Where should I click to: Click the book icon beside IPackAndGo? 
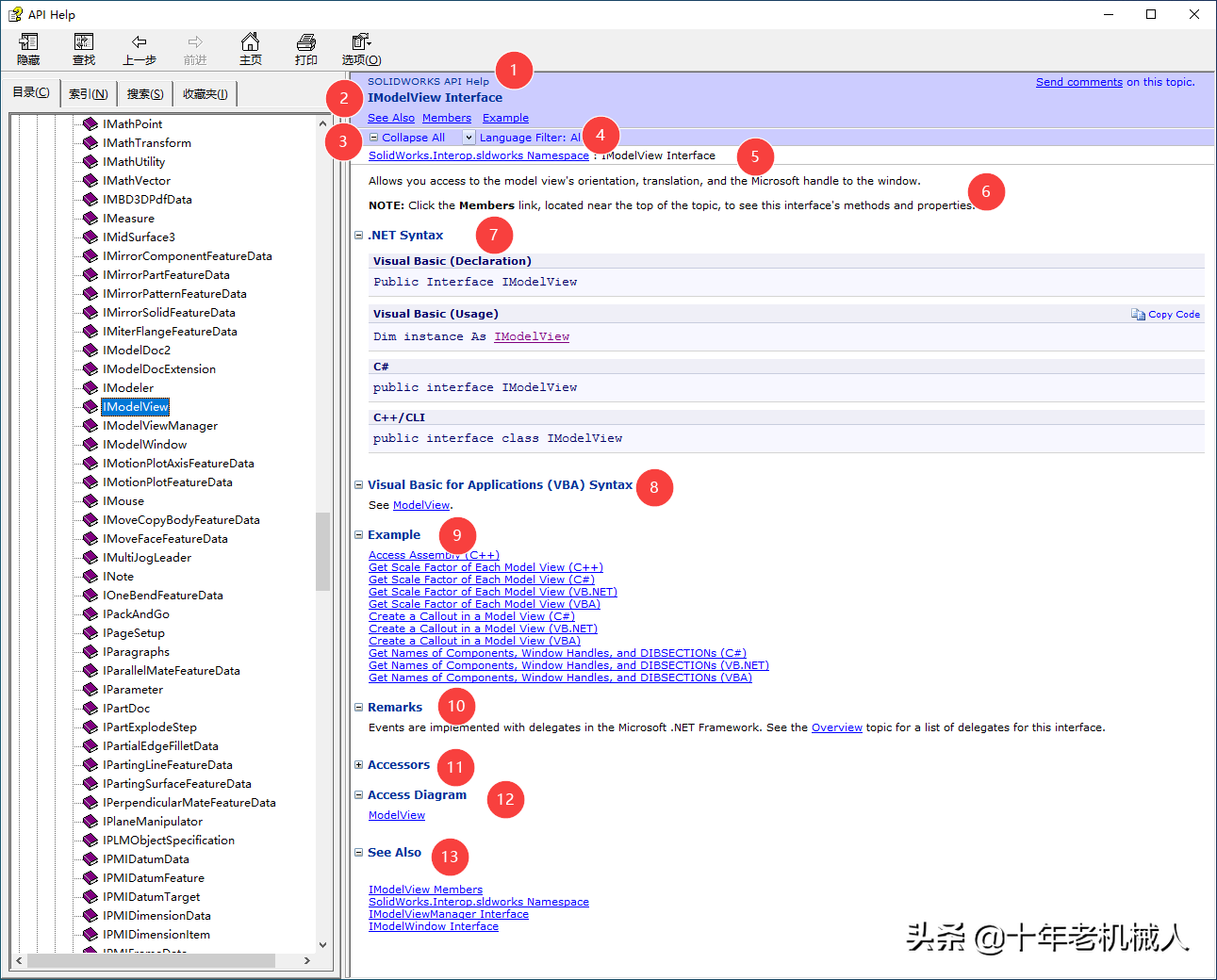coord(90,613)
